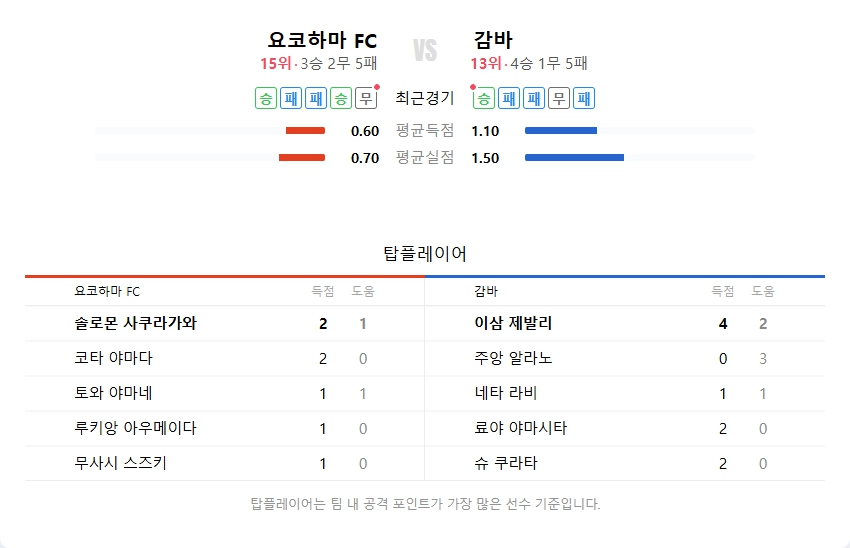Select the 탑플레이어 section heading
This screenshot has height=548, width=850.
[x=425, y=253]
